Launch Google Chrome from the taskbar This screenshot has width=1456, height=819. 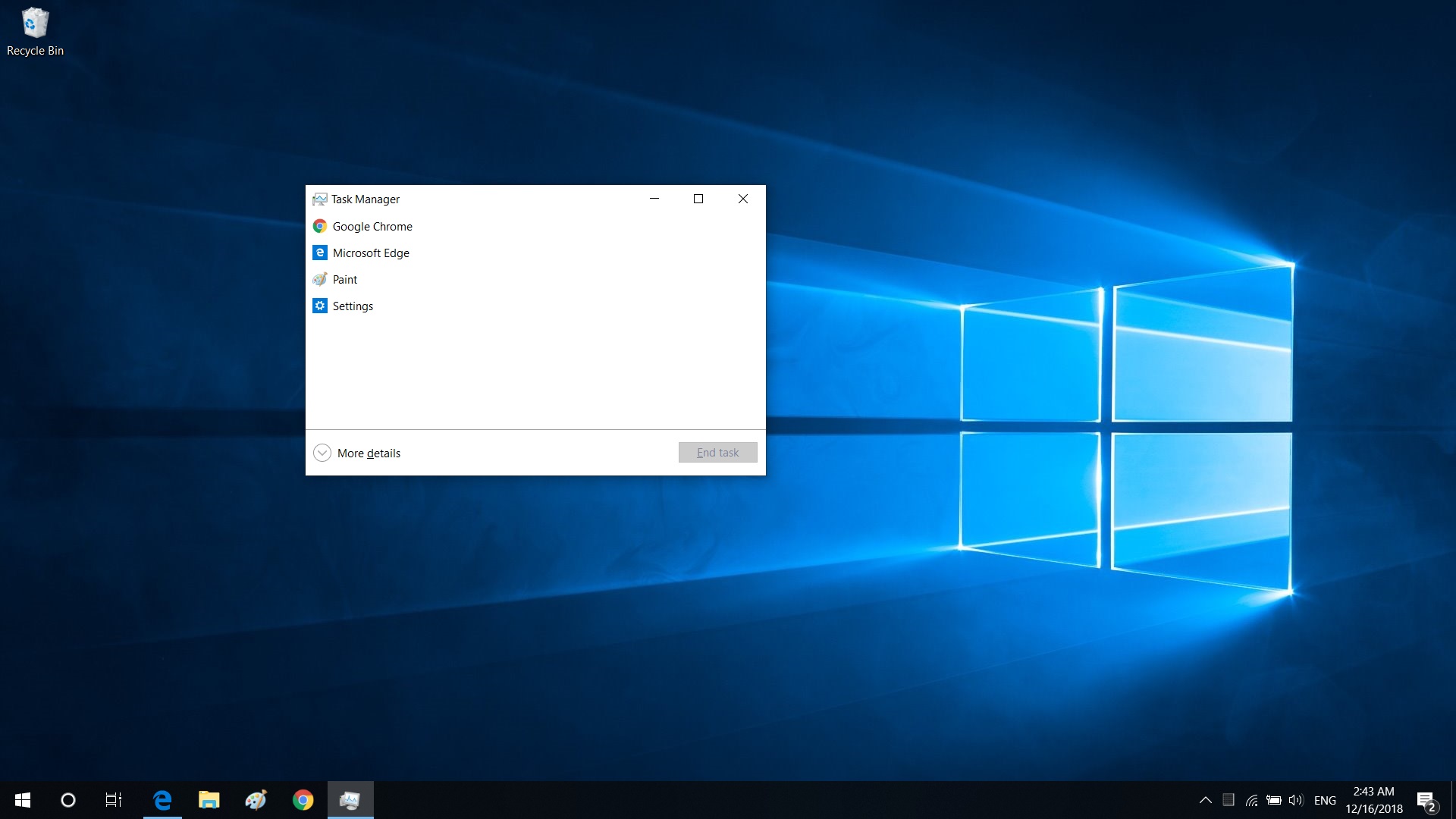pos(303,800)
